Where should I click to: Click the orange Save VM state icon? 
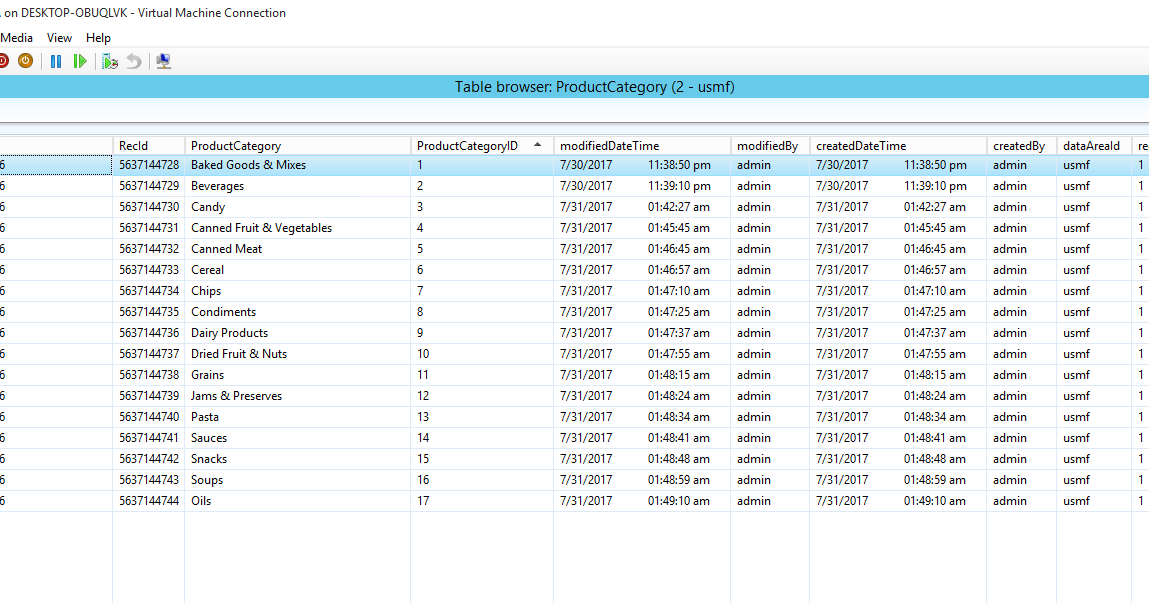pyautogui.click(x=26, y=61)
